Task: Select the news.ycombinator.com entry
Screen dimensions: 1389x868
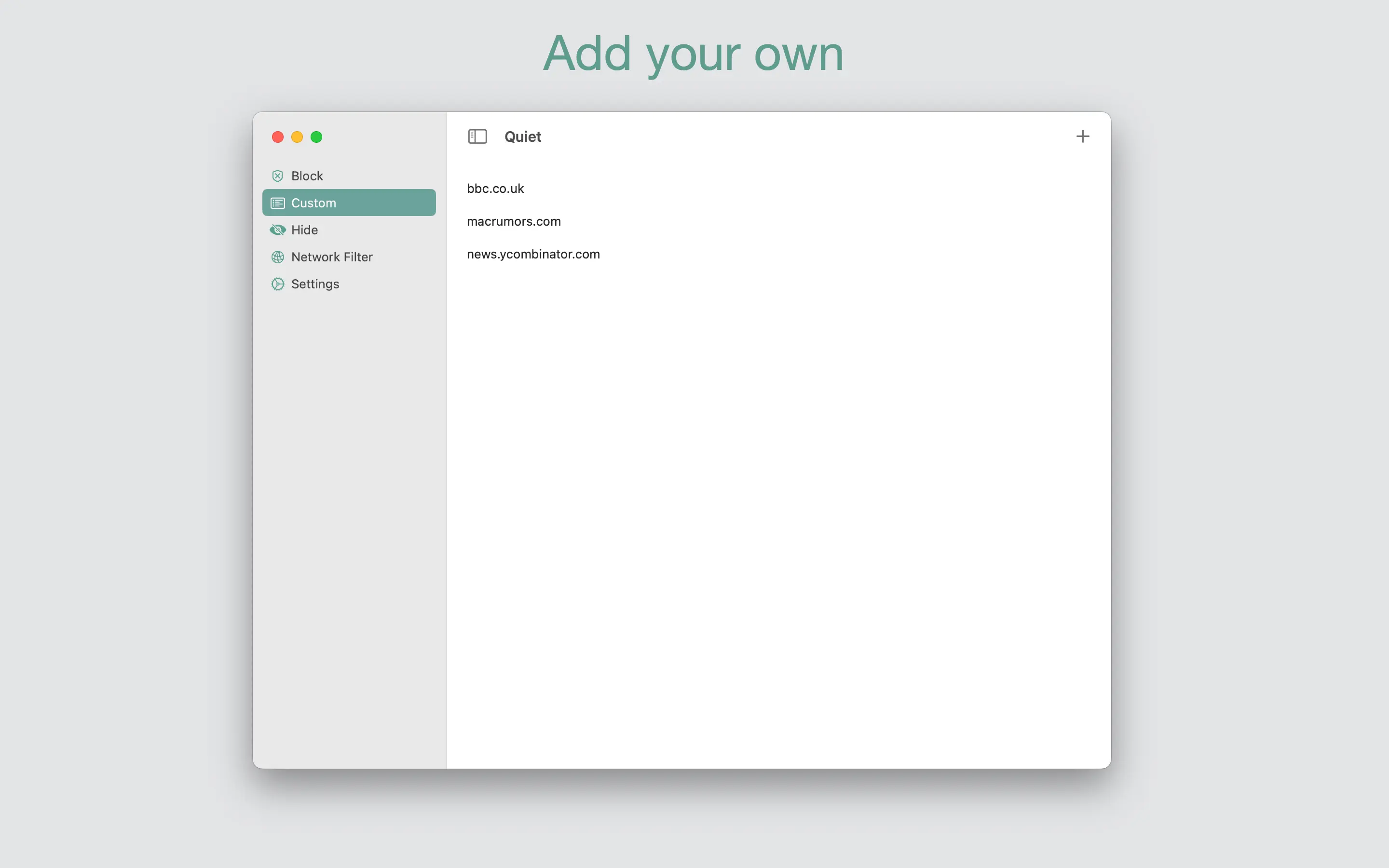Action: [533, 254]
